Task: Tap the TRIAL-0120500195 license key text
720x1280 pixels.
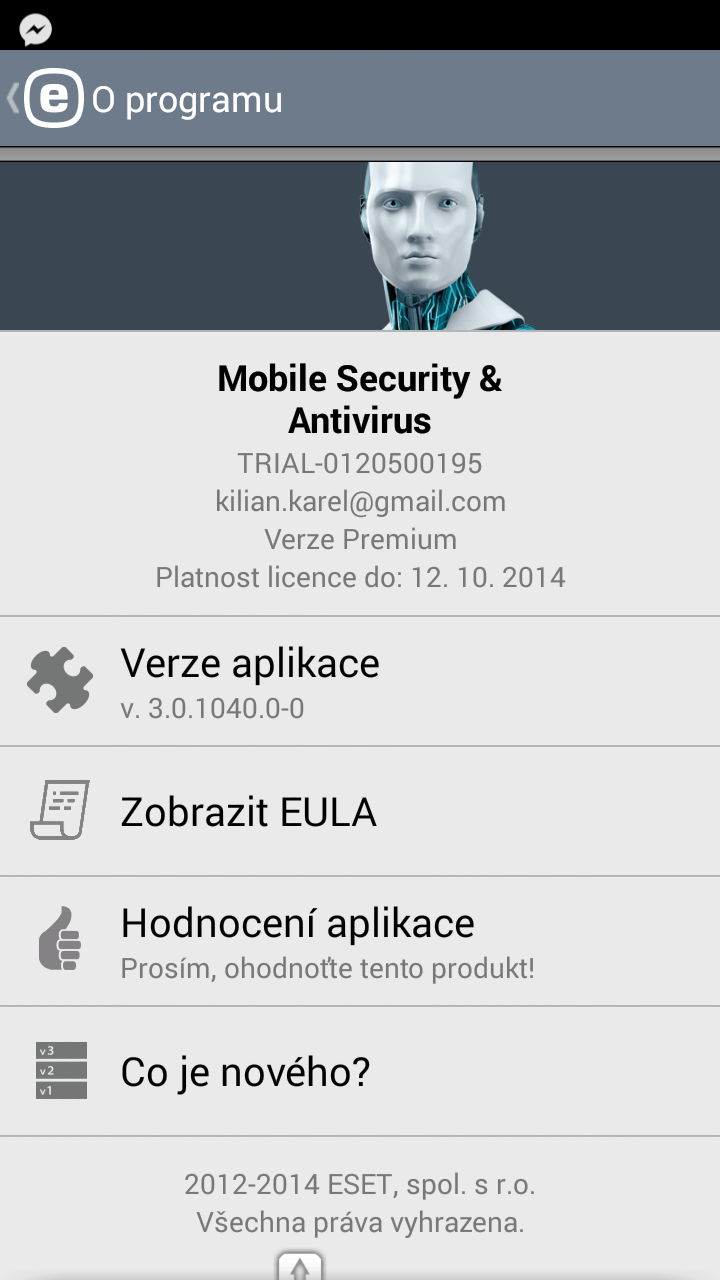Action: (360, 463)
